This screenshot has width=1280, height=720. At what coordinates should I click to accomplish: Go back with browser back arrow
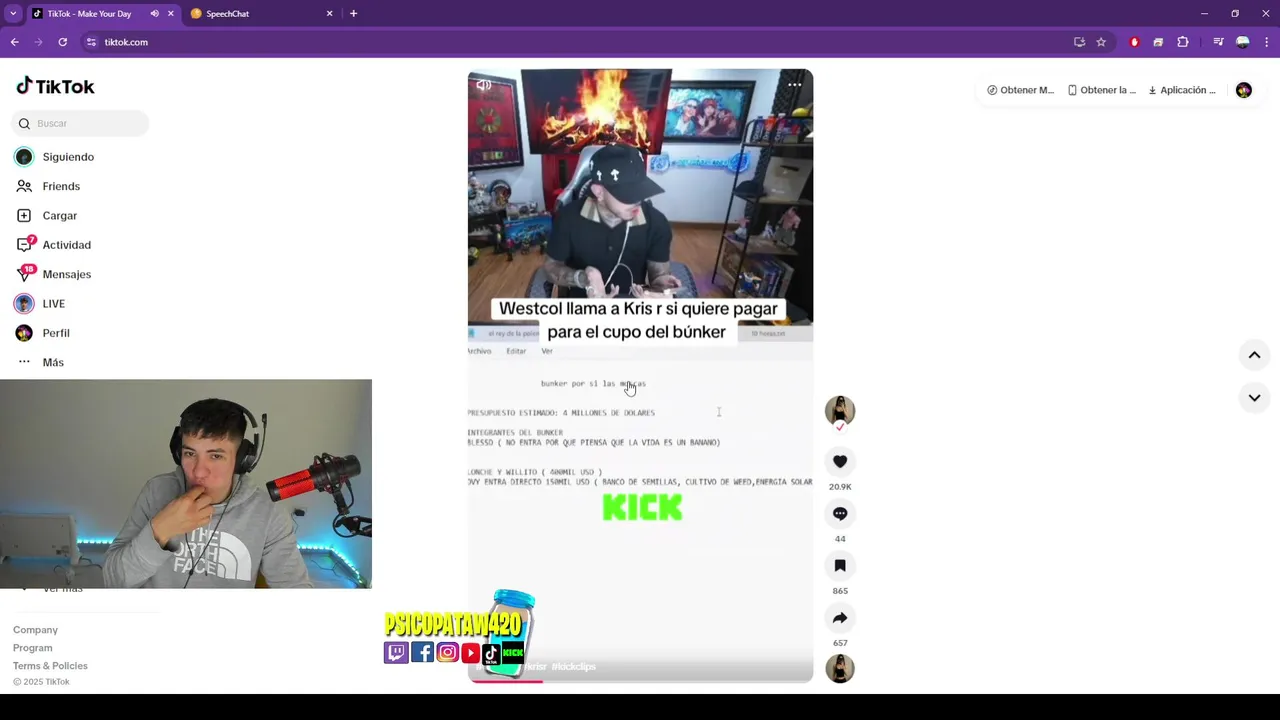[x=15, y=42]
